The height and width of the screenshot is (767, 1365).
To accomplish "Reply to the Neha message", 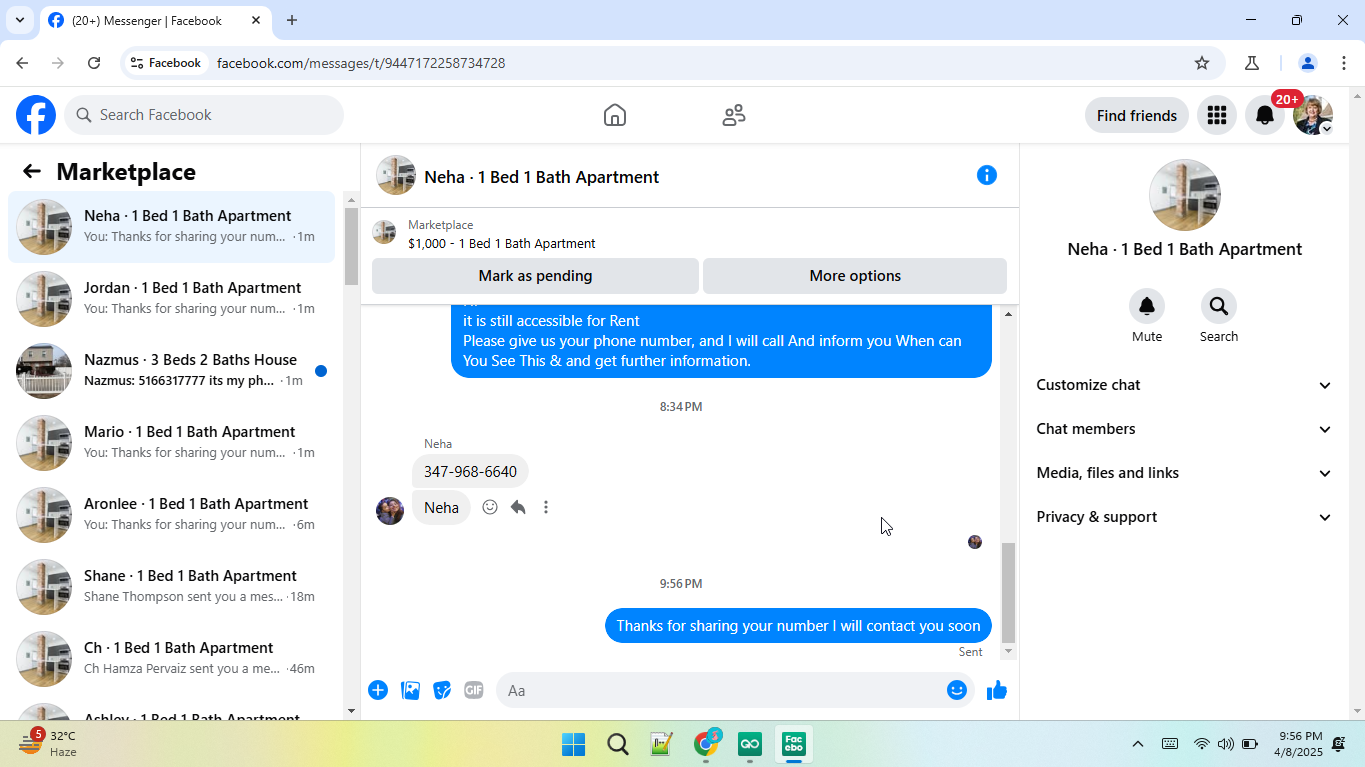I will click(518, 507).
